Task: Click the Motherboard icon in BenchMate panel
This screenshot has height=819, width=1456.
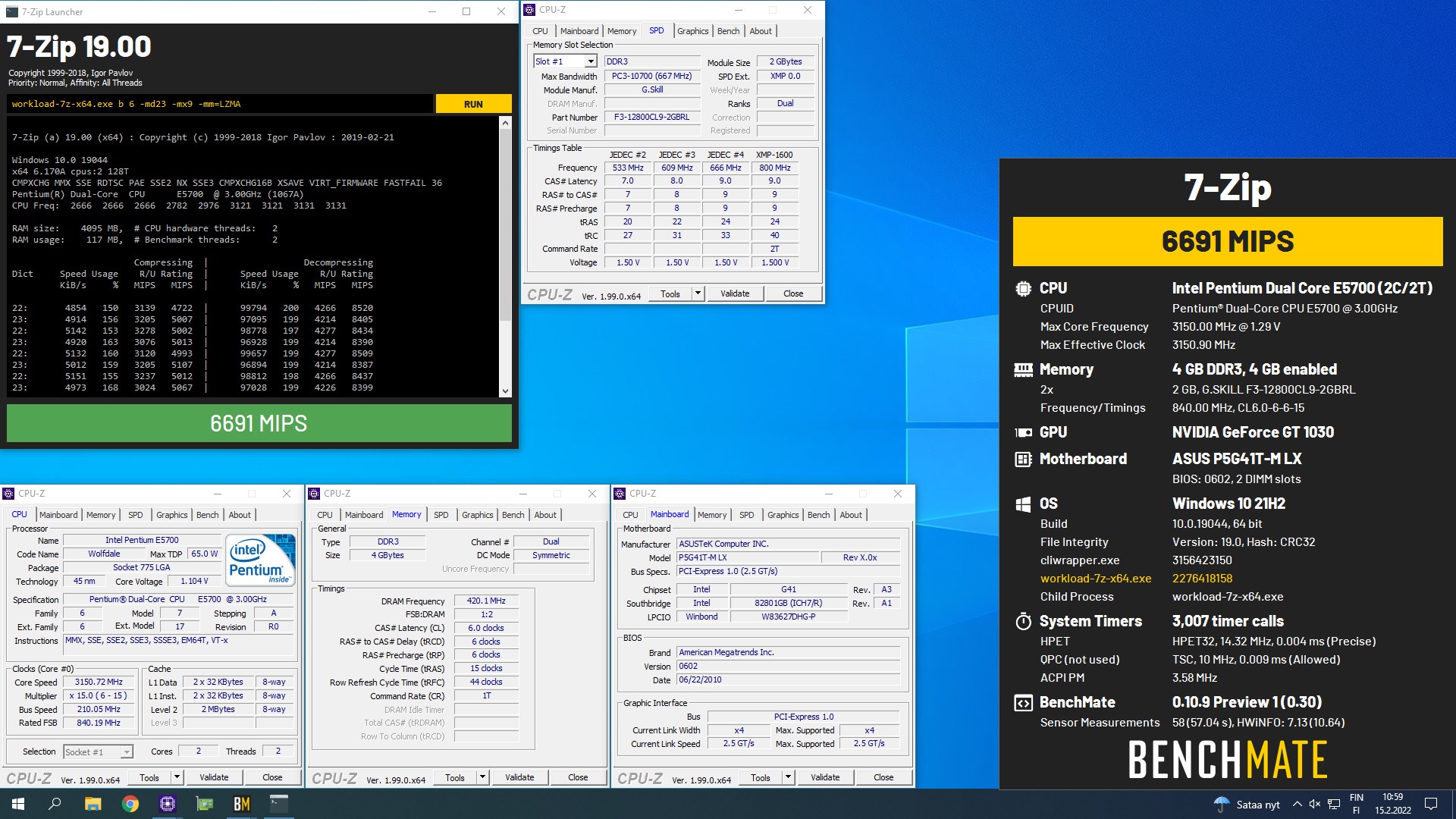Action: (1023, 460)
